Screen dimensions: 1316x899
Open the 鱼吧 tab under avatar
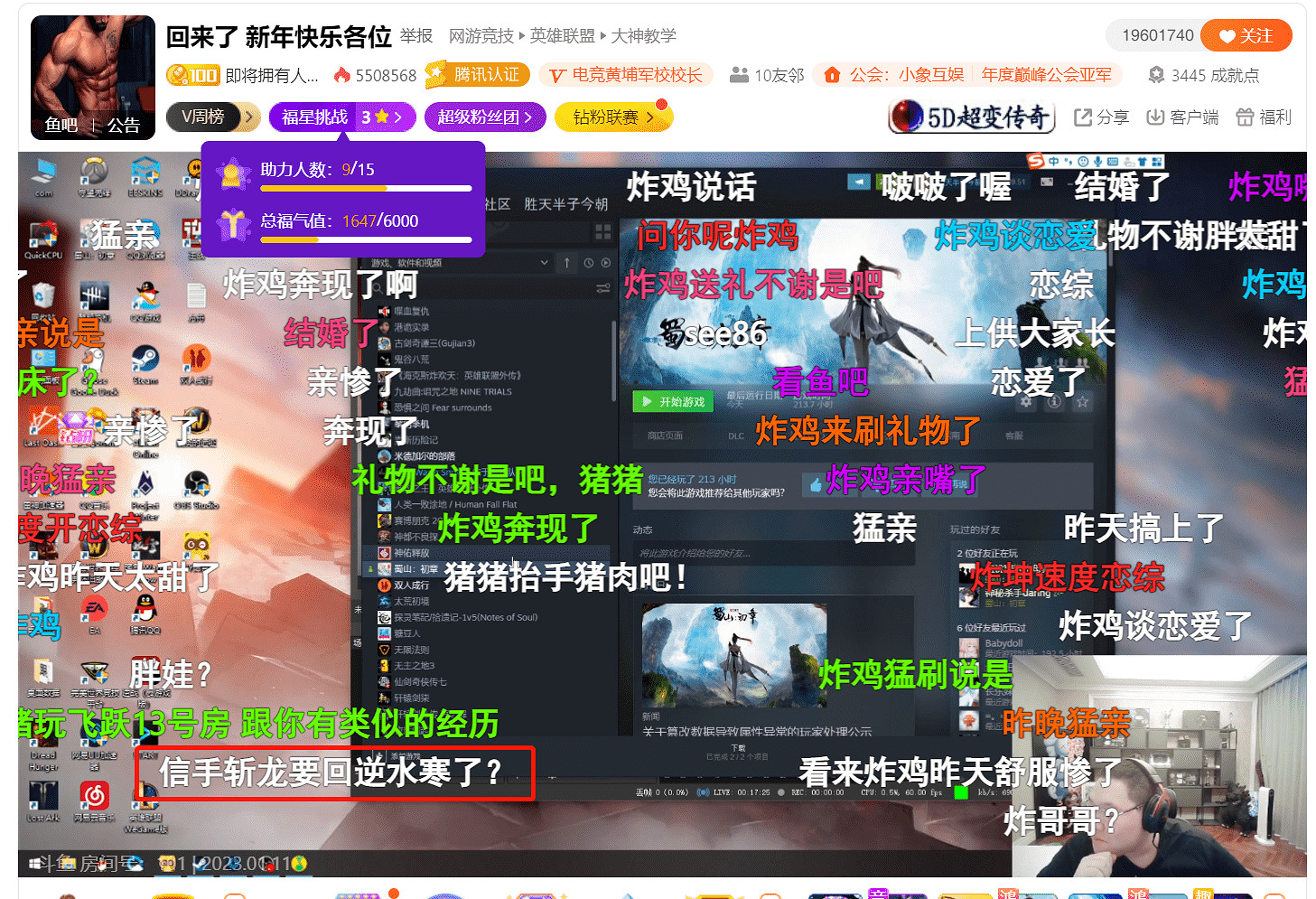click(x=61, y=126)
